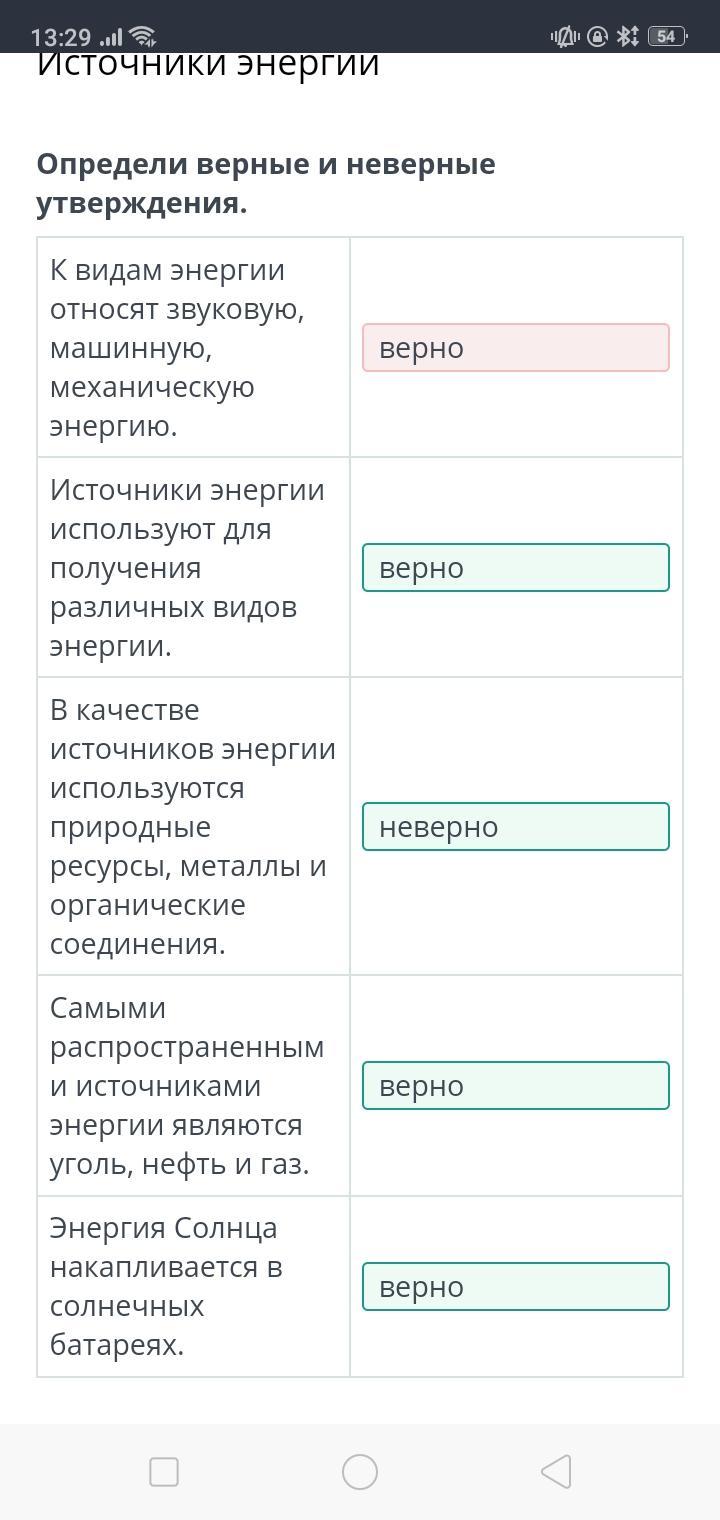Open the red answer field marked верно
The width and height of the screenshot is (720, 1520).
(515, 348)
